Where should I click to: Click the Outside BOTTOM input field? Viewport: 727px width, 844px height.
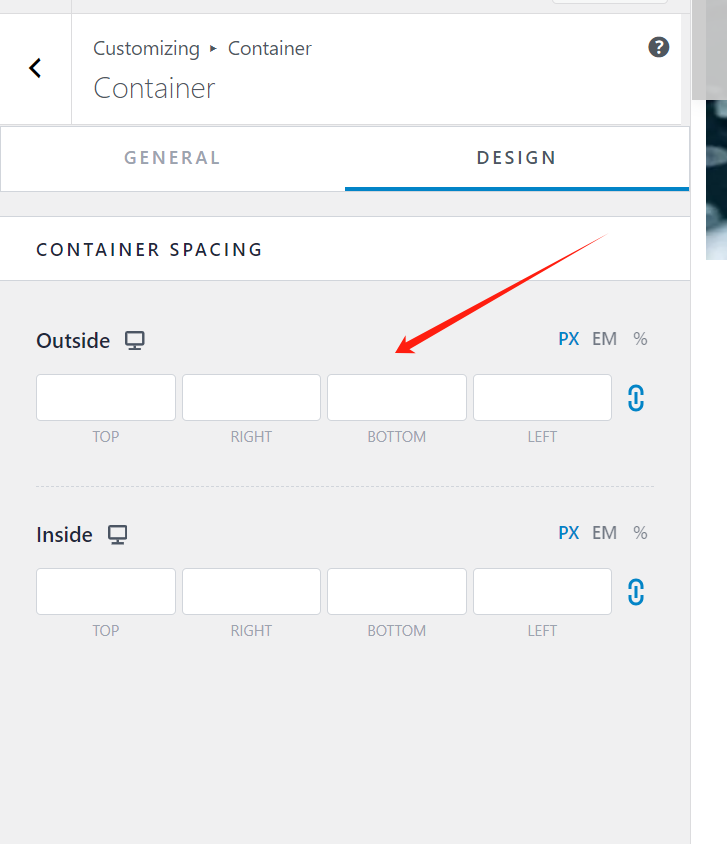tap(396, 397)
